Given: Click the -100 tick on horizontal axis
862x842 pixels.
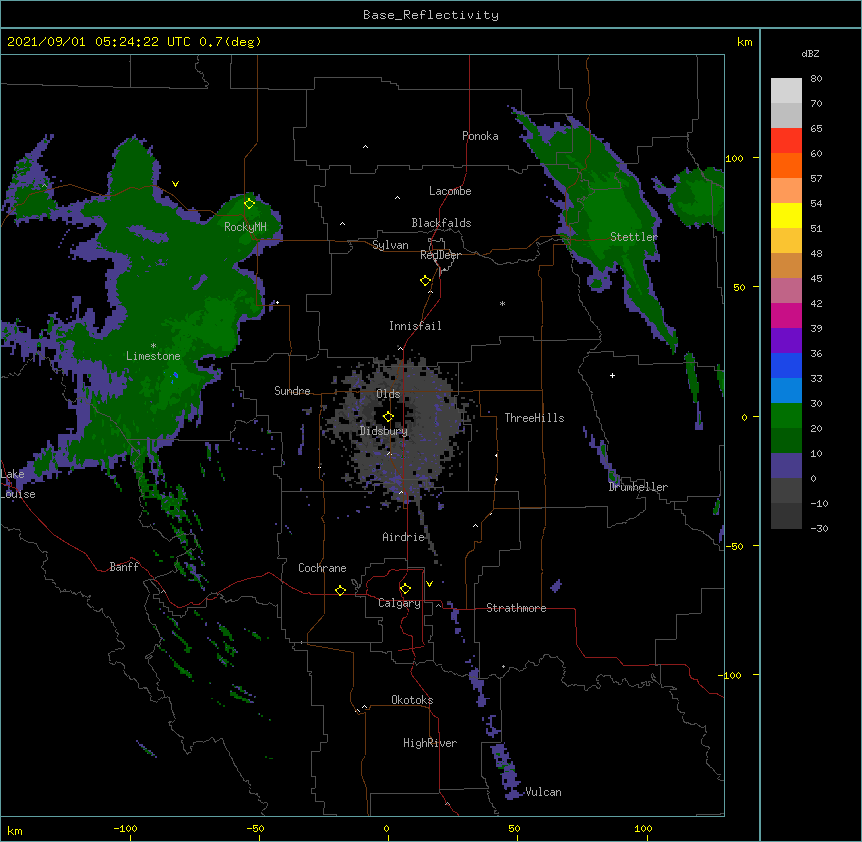Looking at the screenshot, I should 125,828.
